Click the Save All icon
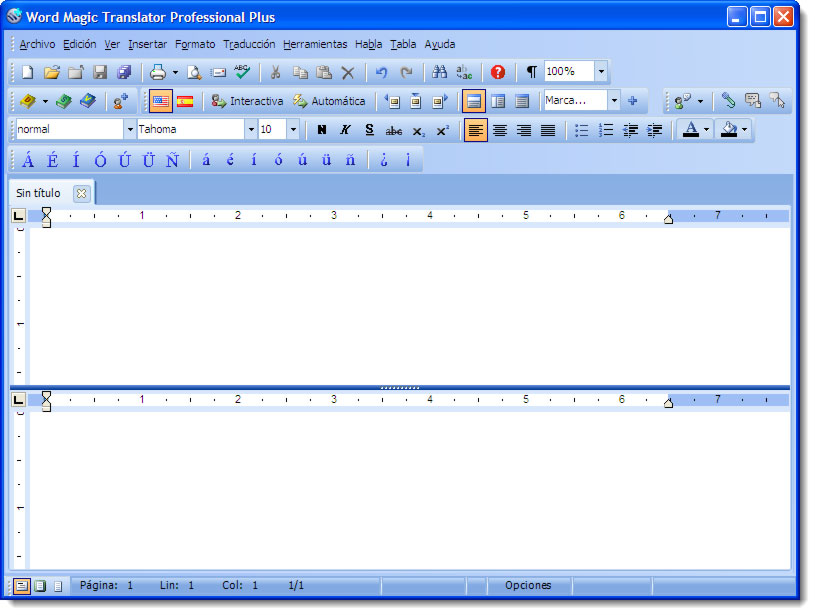This screenshot has height=615, width=815. [124, 72]
